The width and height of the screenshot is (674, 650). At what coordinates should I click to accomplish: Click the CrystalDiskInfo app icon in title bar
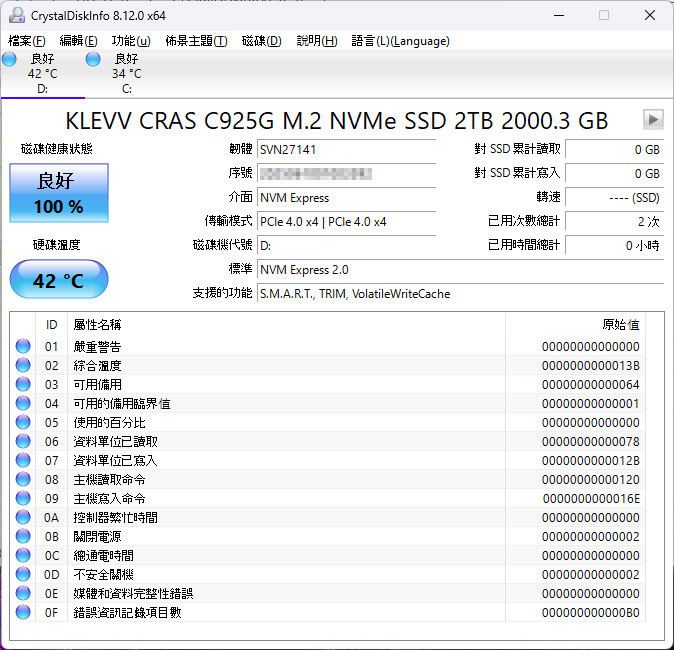(16, 15)
